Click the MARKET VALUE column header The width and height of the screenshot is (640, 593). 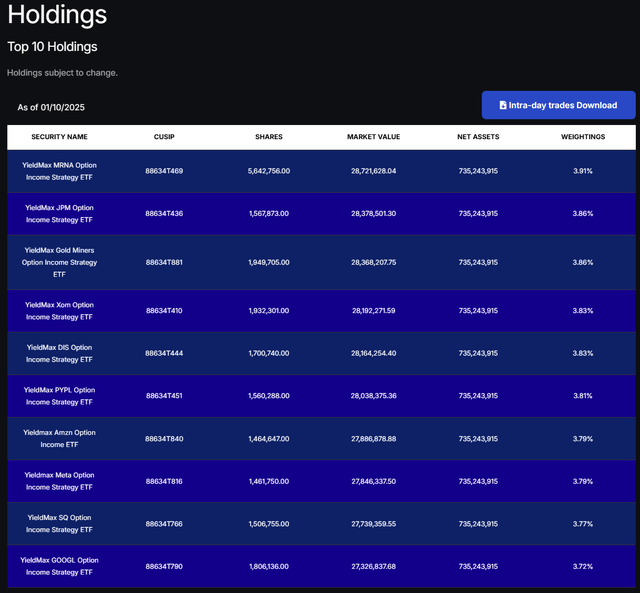(x=373, y=137)
